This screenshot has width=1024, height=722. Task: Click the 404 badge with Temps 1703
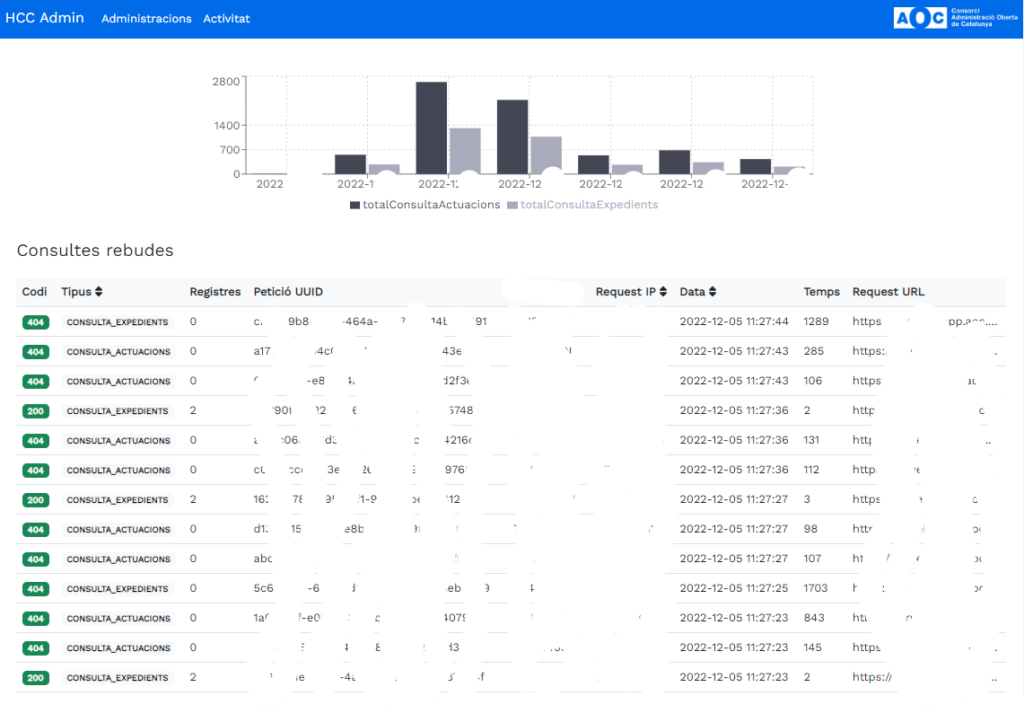pos(35,589)
